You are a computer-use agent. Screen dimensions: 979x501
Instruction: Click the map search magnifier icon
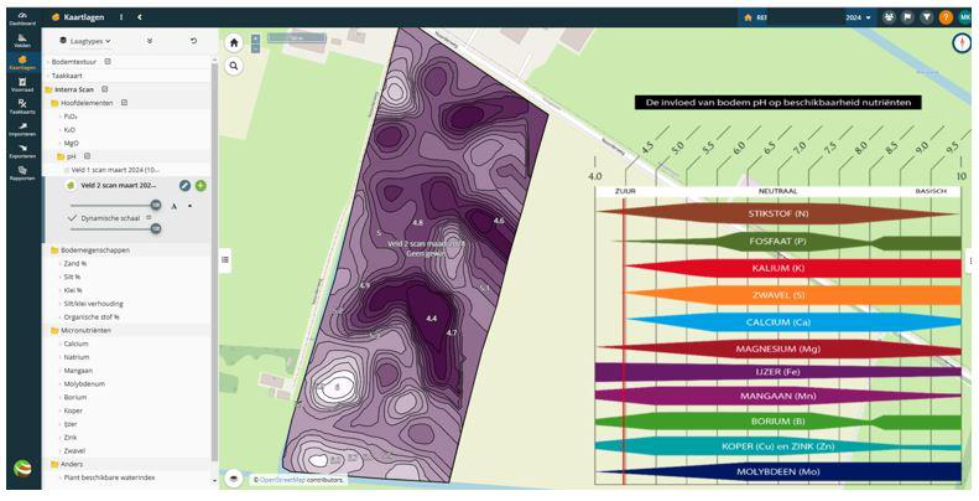pos(234,66)
